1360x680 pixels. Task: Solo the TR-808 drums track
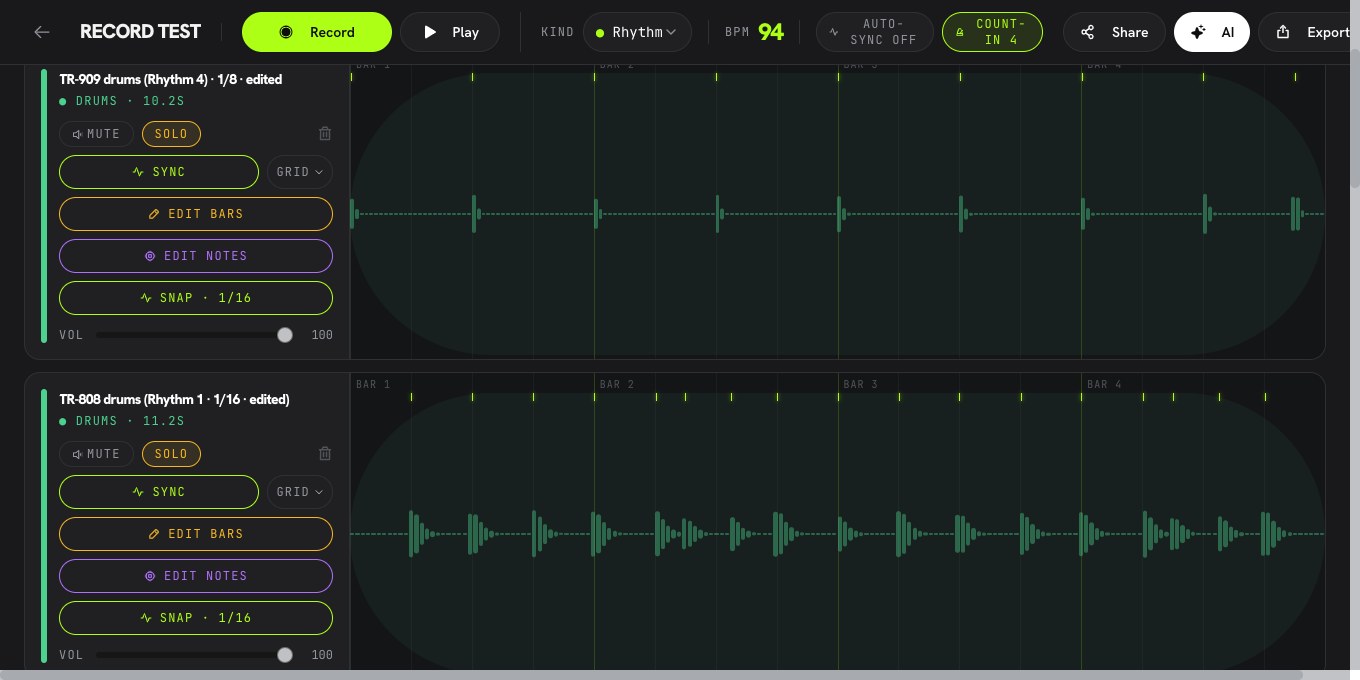pyautogui.click(x=171, y=454)
